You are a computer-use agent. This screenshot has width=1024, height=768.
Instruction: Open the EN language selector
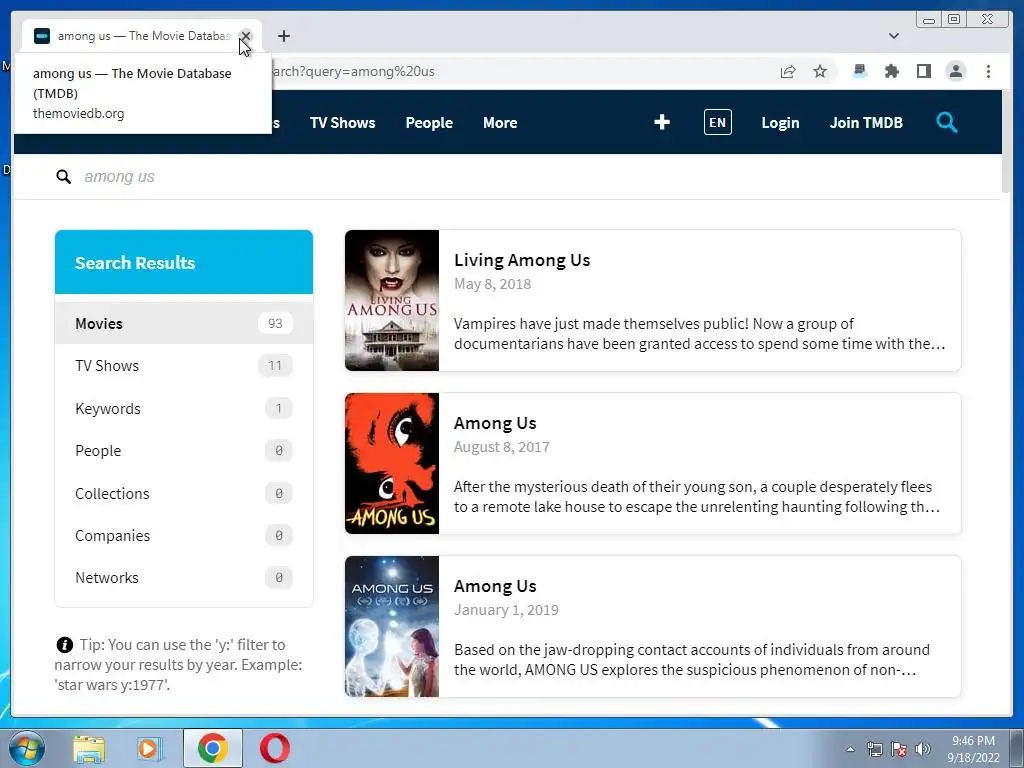pyautogui.click(x=718, y=122)
